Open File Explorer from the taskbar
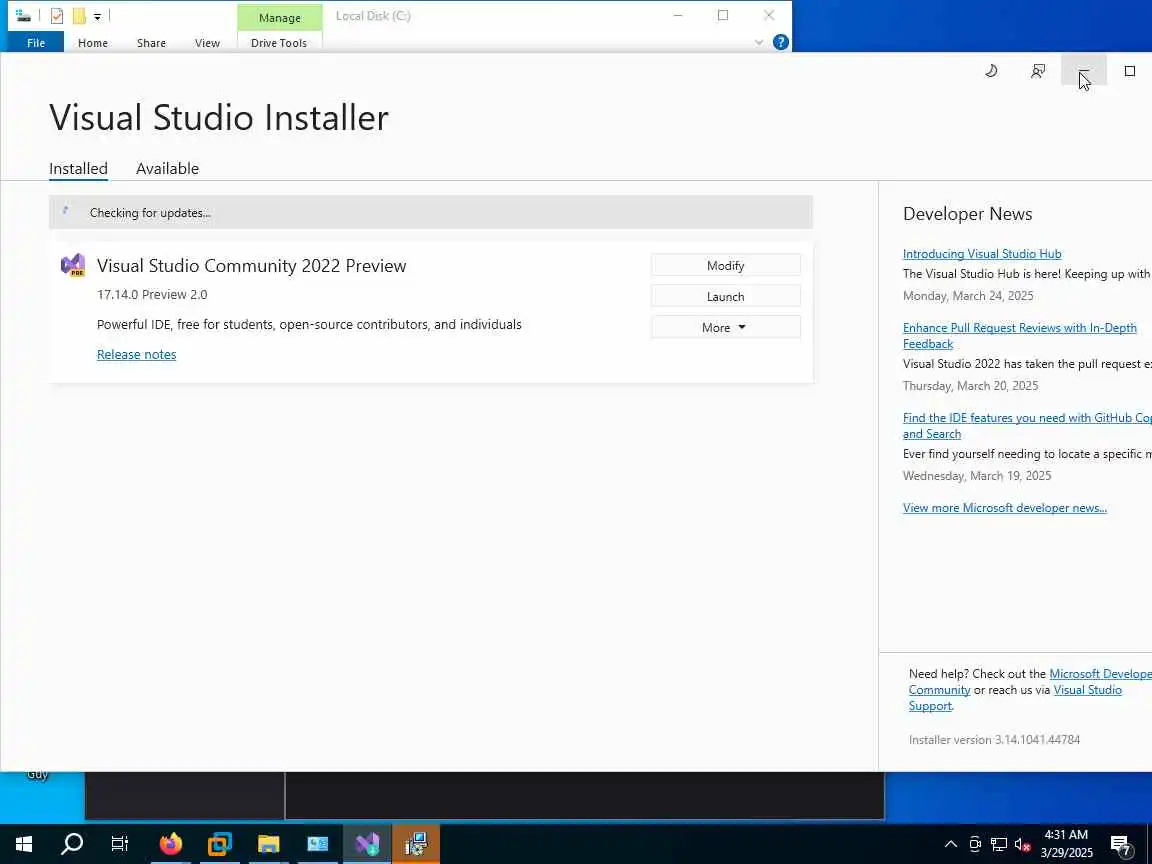The height and width of the screenshot is (864, 1152). point(268,843)
